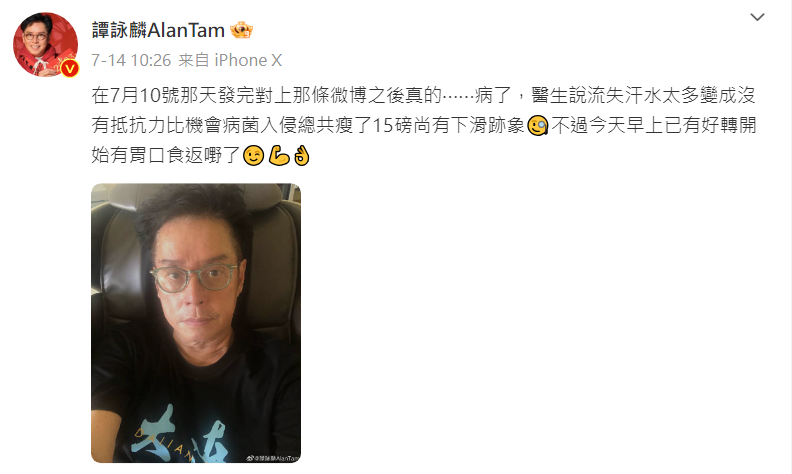Open the post options chevron menu
Image resolution: width=792 pixels, height=474 pixels.
point(757,17)
